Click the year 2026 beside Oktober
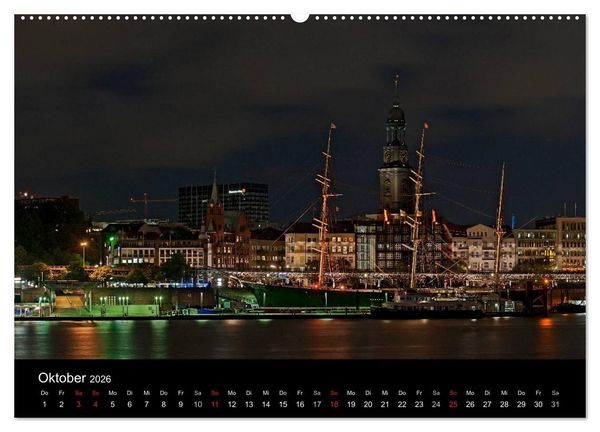 [100, 379]
